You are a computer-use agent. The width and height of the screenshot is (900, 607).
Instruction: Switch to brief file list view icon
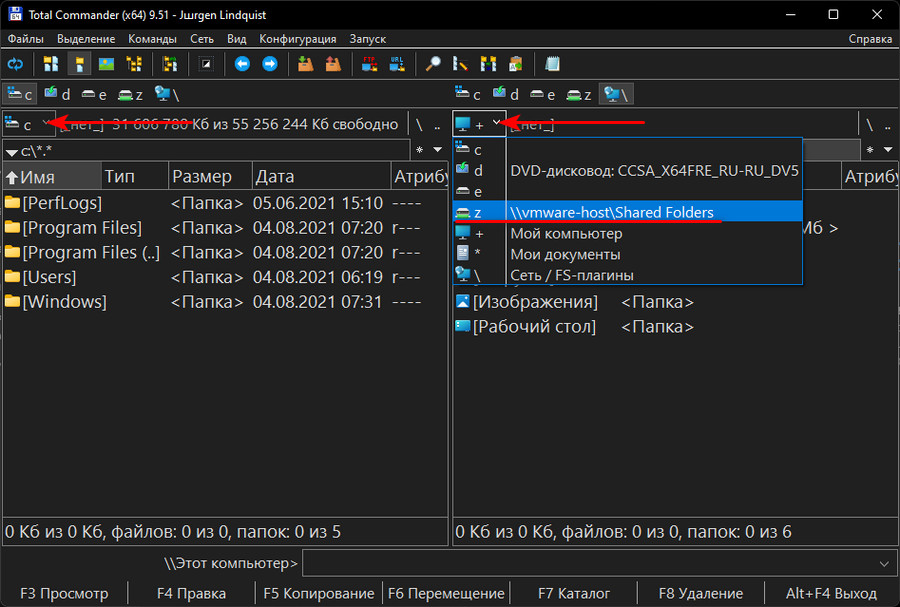(x=51, y=64)
